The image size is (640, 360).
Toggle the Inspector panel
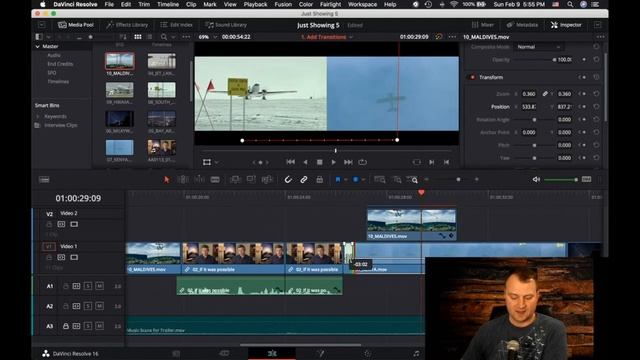(566, 25)
